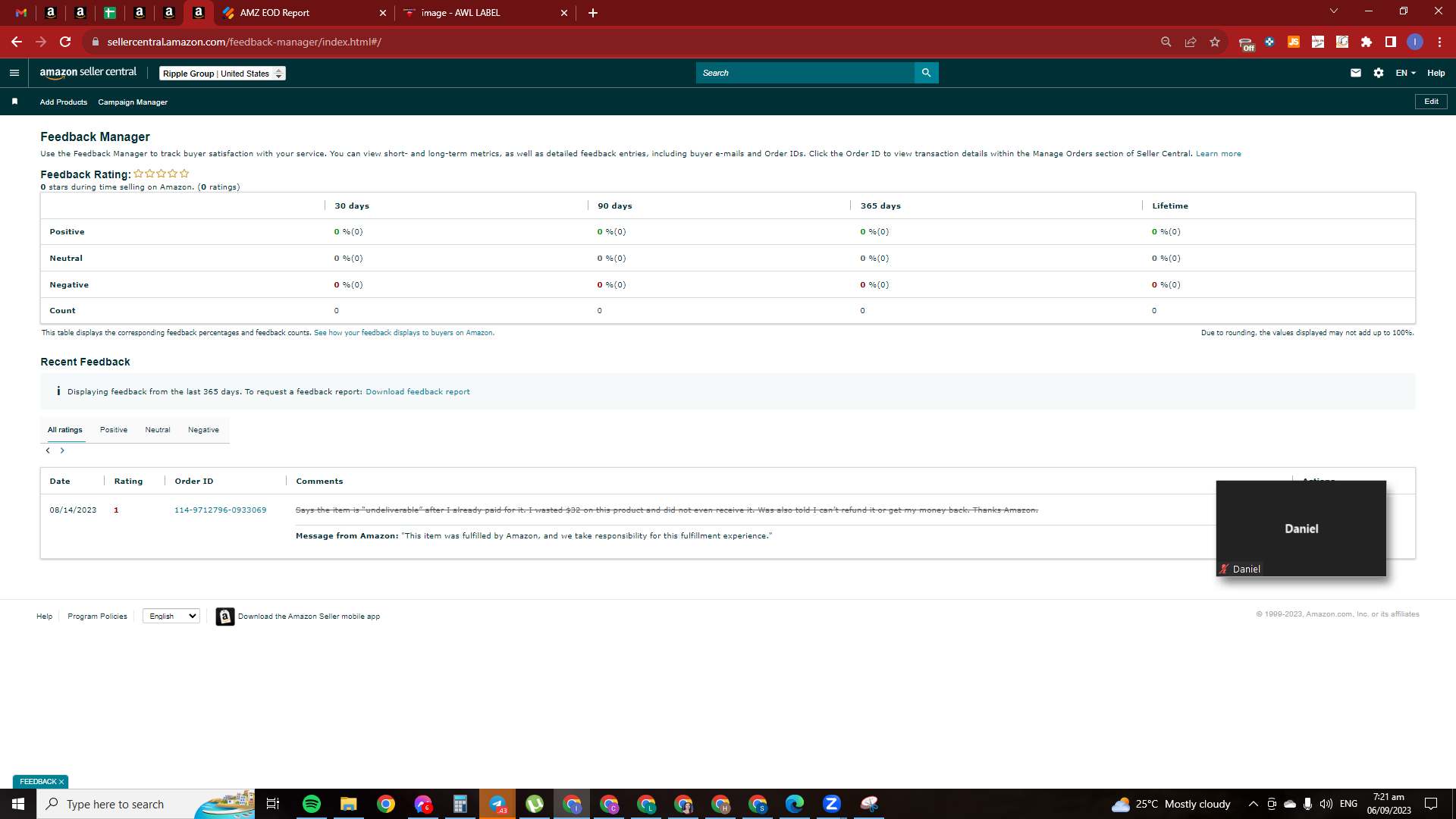Click the Chrome address bar URL
Screen dimensions: 1456x819
coord(244,42)
